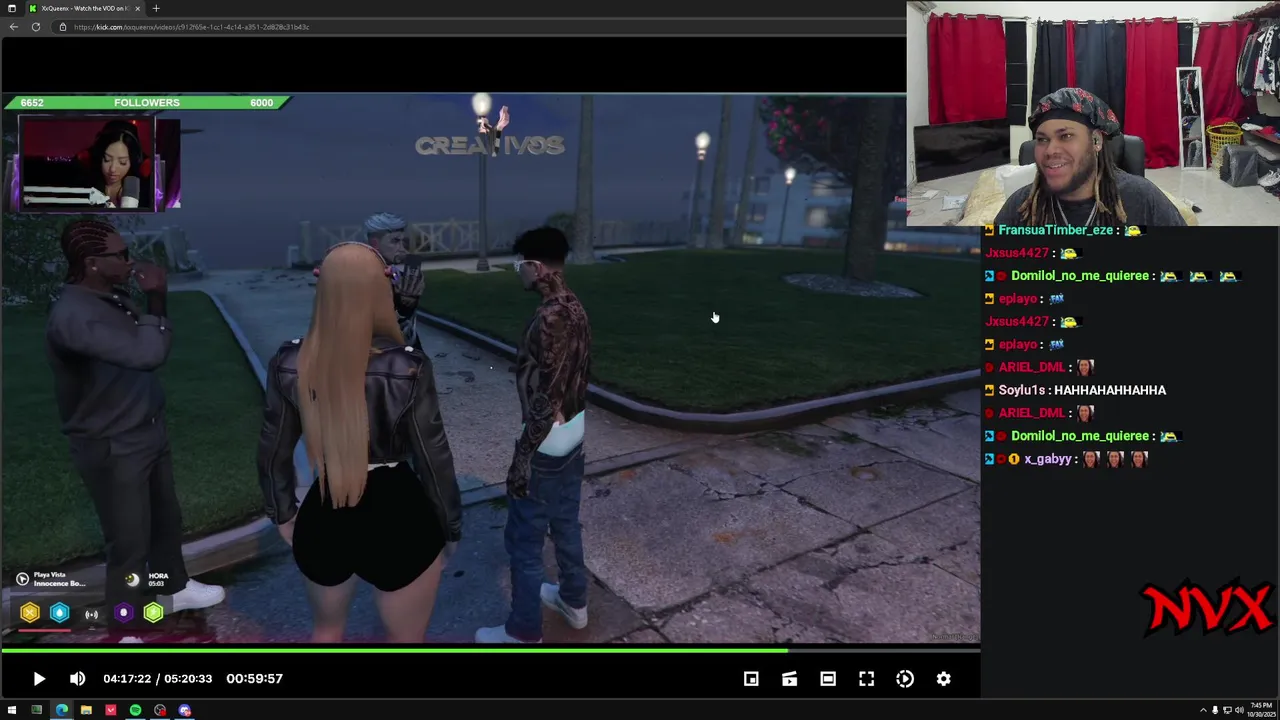Play the paused video
This screenshot has height=720, width=1280.
tap(39, 679)
